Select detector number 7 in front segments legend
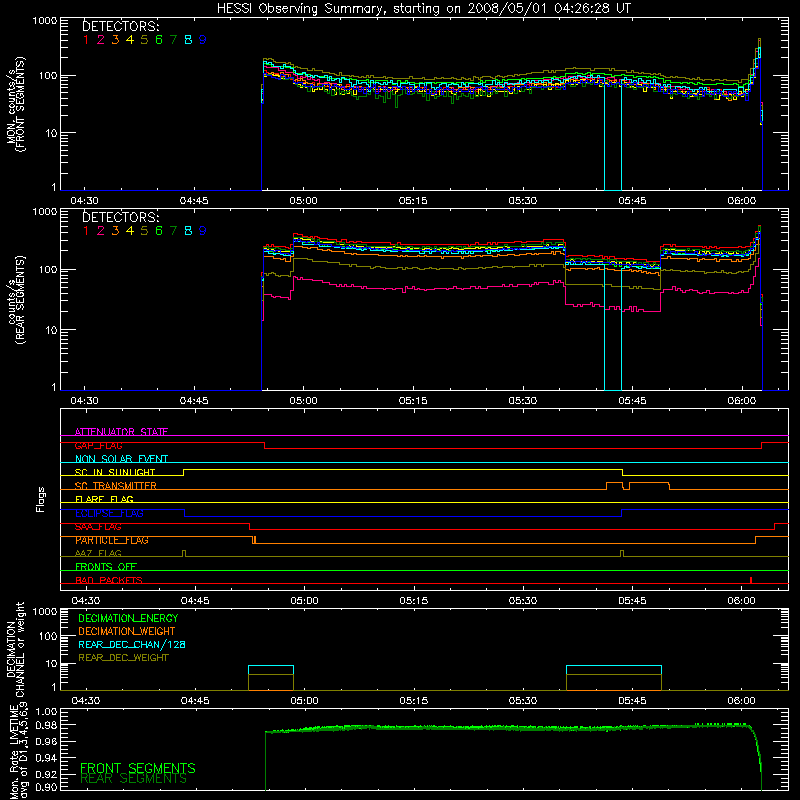Image resolution: width=800 pixels, height=800 pixels. (x=173, y=40)
